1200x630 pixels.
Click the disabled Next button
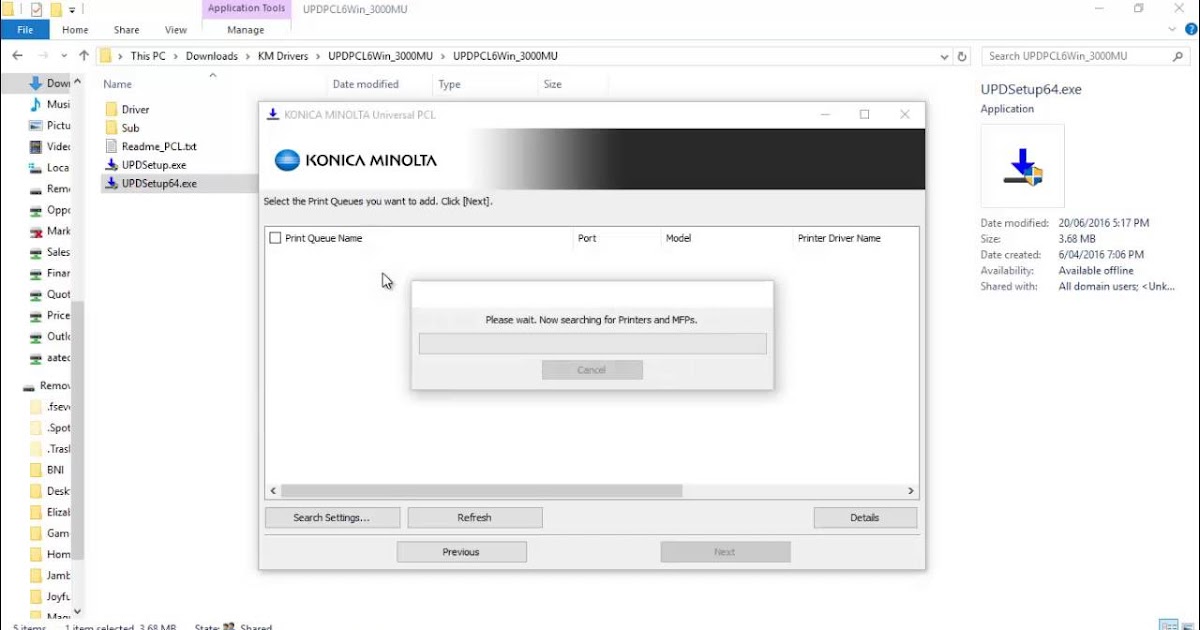point(725,552)
